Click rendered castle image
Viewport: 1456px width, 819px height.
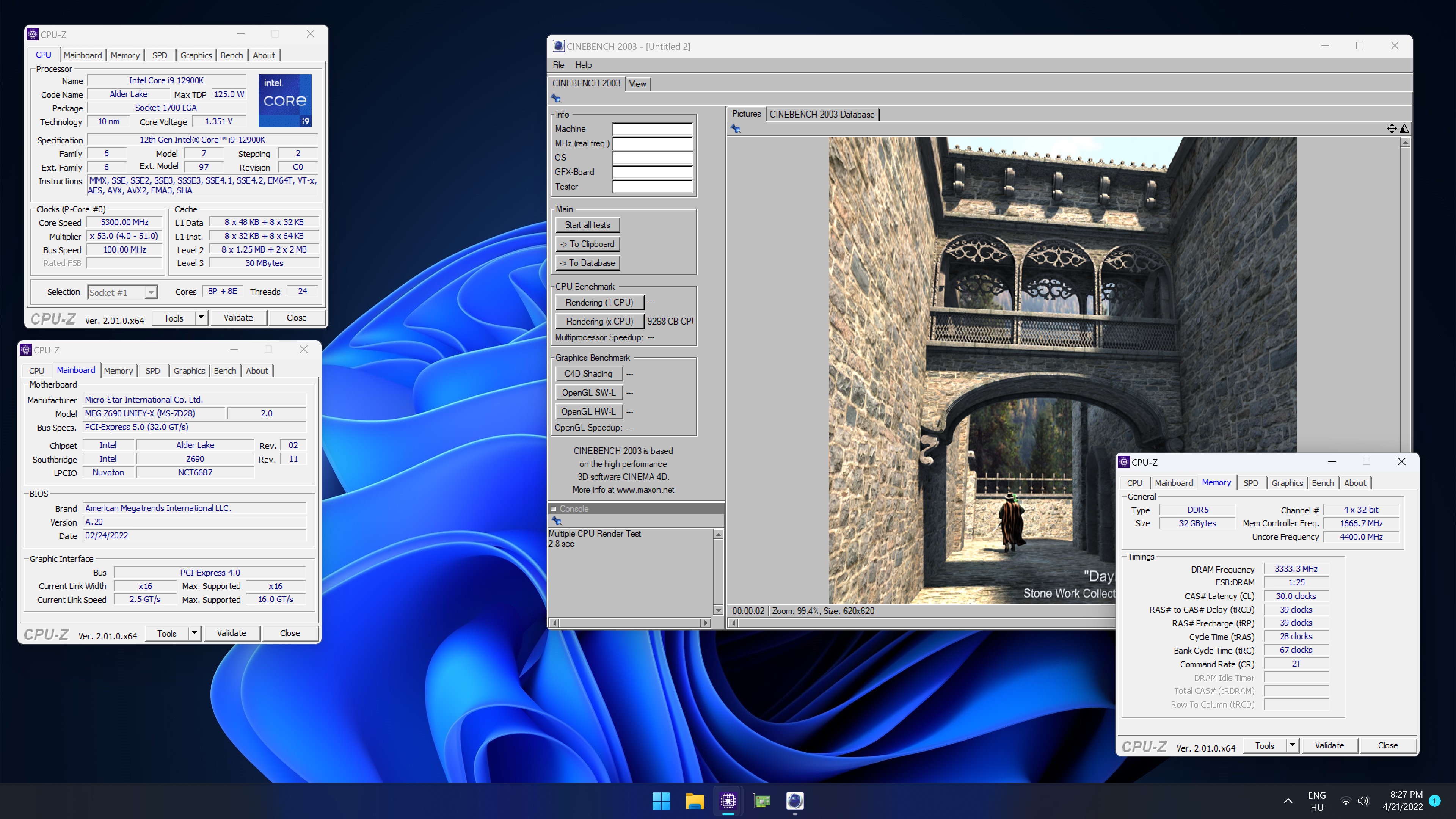(1062, 370)
